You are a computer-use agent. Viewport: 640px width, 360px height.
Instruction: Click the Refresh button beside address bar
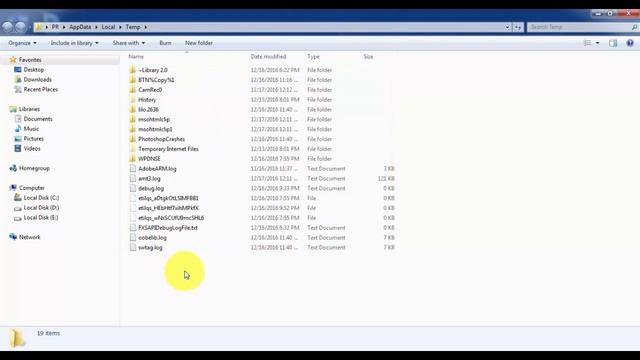518,27
